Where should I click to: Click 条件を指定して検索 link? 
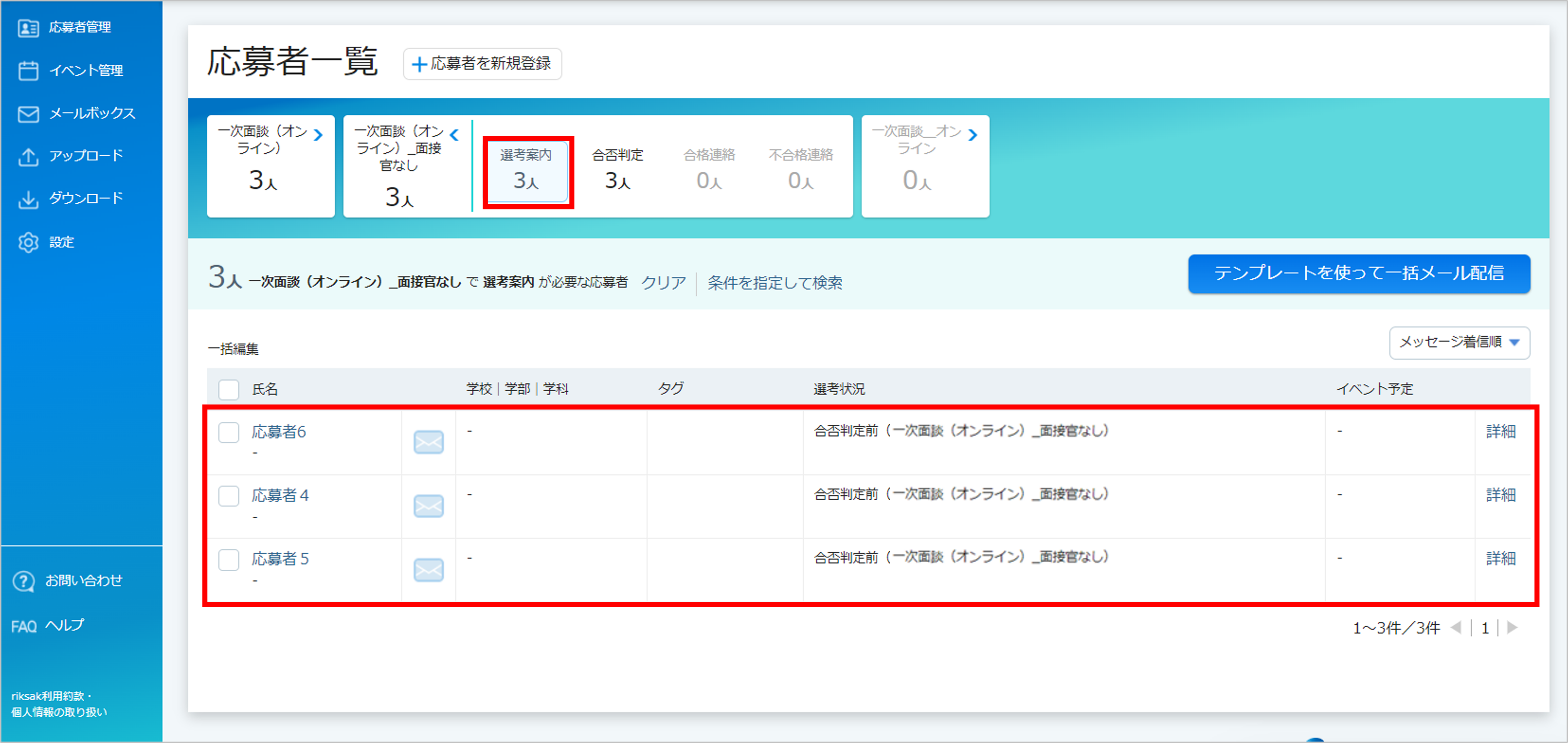point(775,283)
